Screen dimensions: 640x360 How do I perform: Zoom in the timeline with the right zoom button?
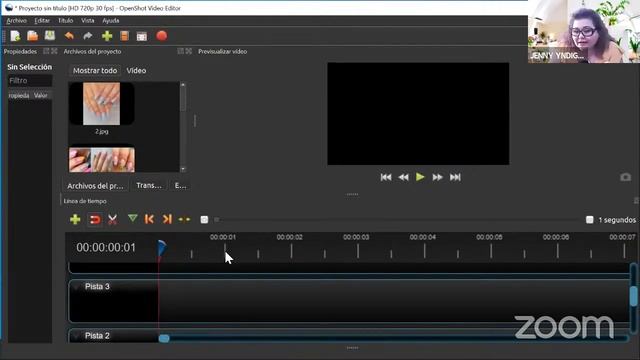(x=589, y=220)
